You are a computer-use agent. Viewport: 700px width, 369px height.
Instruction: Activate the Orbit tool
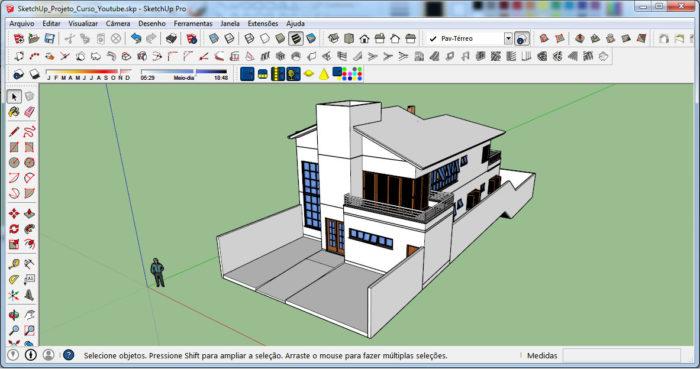click(14, 315)
